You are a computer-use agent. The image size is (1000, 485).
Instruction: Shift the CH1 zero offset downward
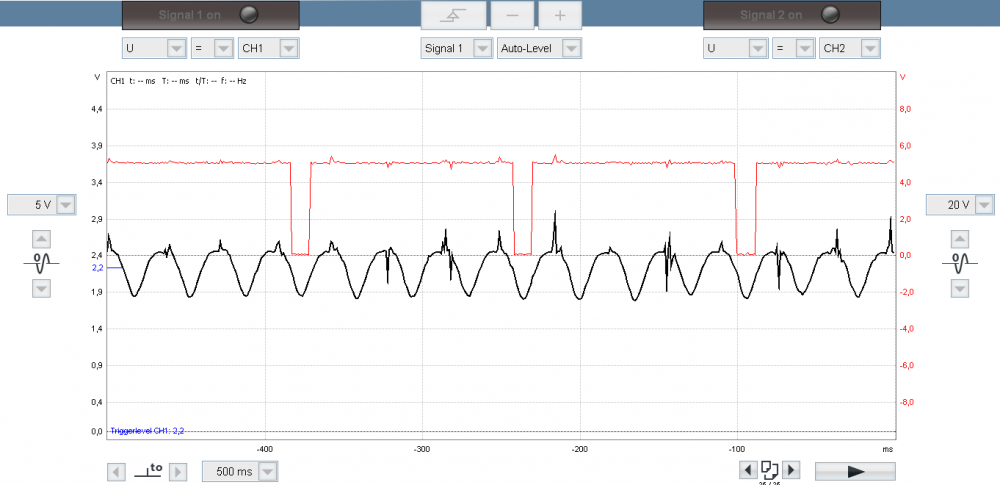pyautogui.click(x=41, y=288)
